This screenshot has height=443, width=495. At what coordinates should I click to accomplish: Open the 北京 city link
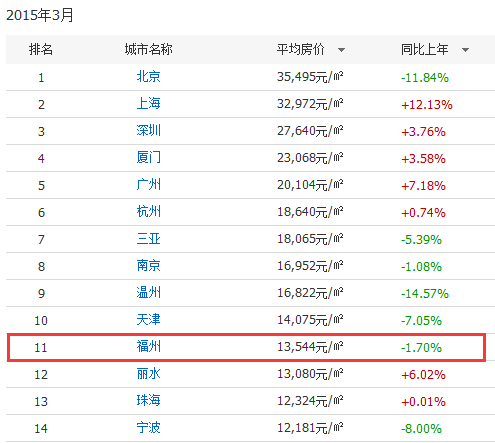(x=149, y=77)
